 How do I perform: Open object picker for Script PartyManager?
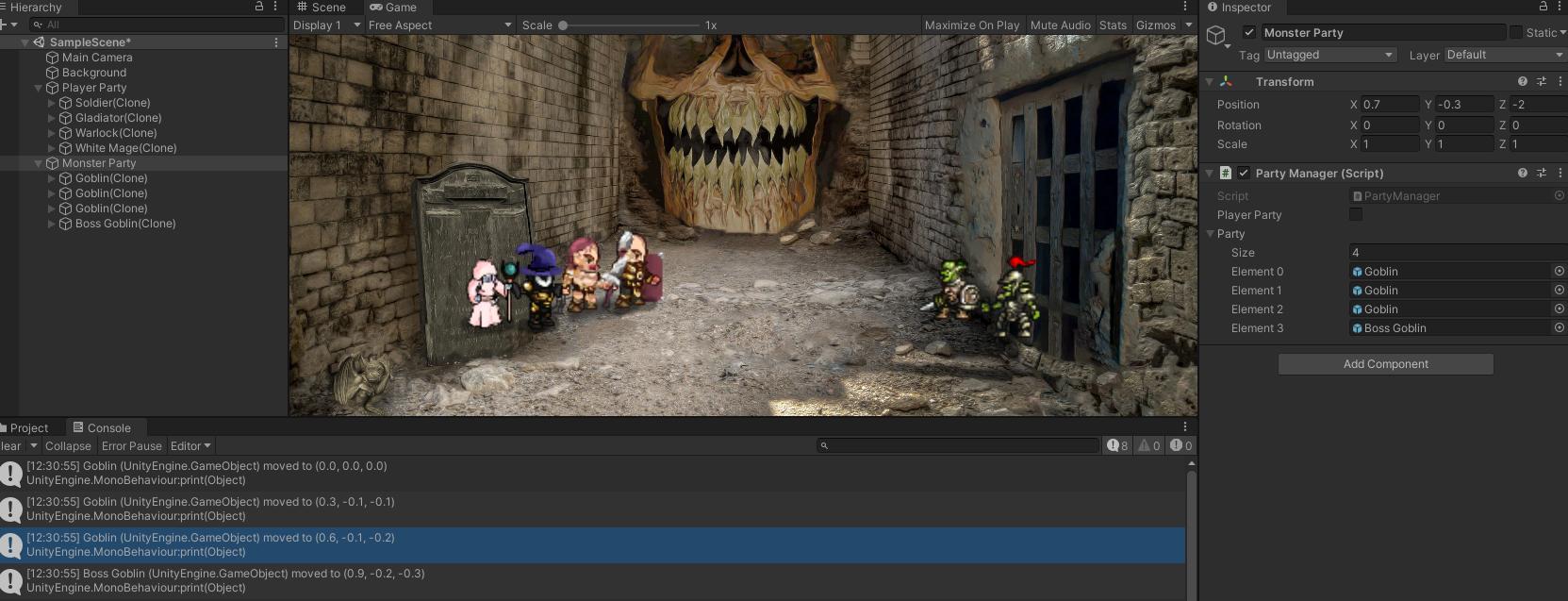[x=1559, y=196]
